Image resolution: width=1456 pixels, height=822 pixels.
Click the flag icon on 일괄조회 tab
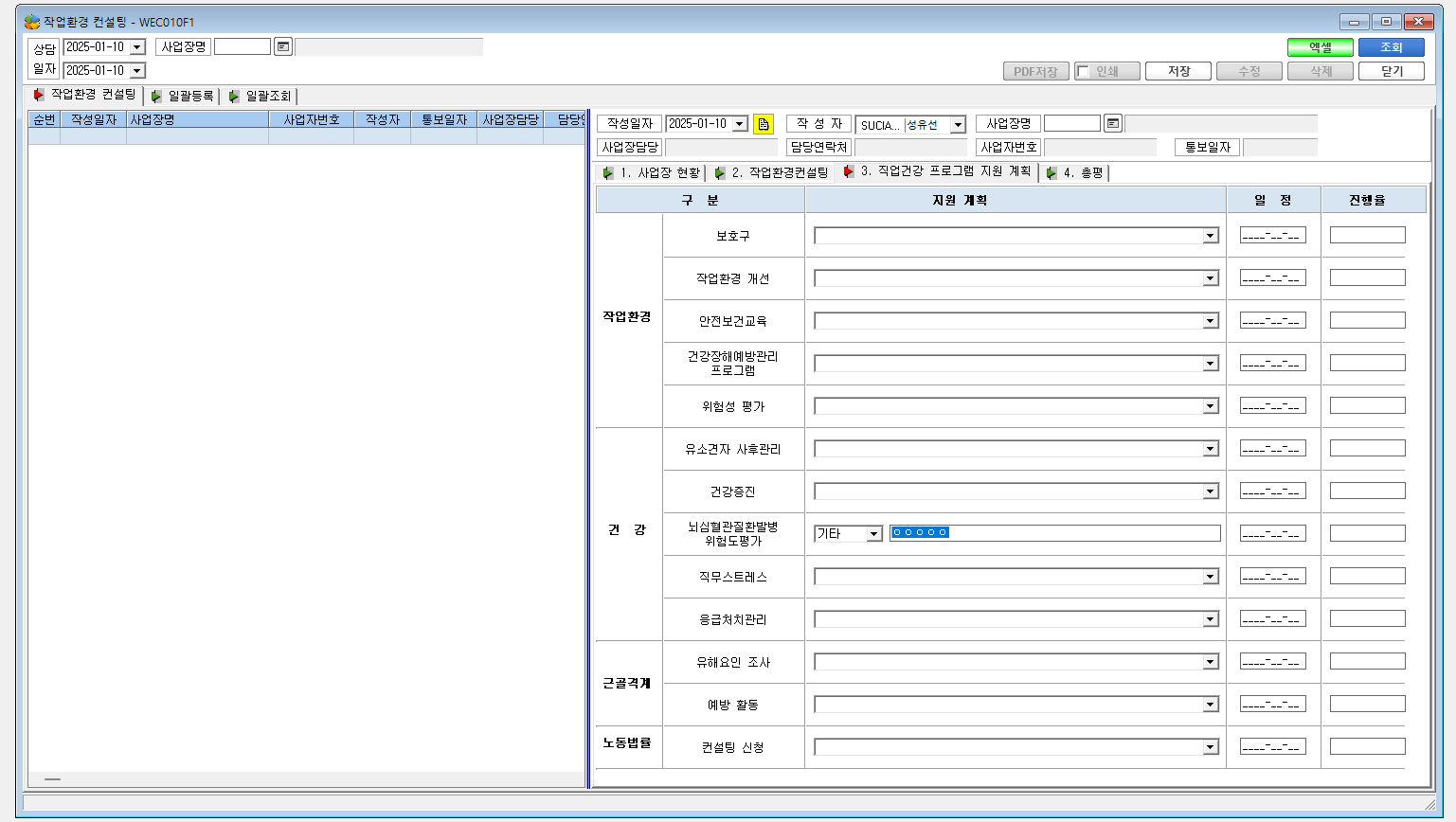234,96
